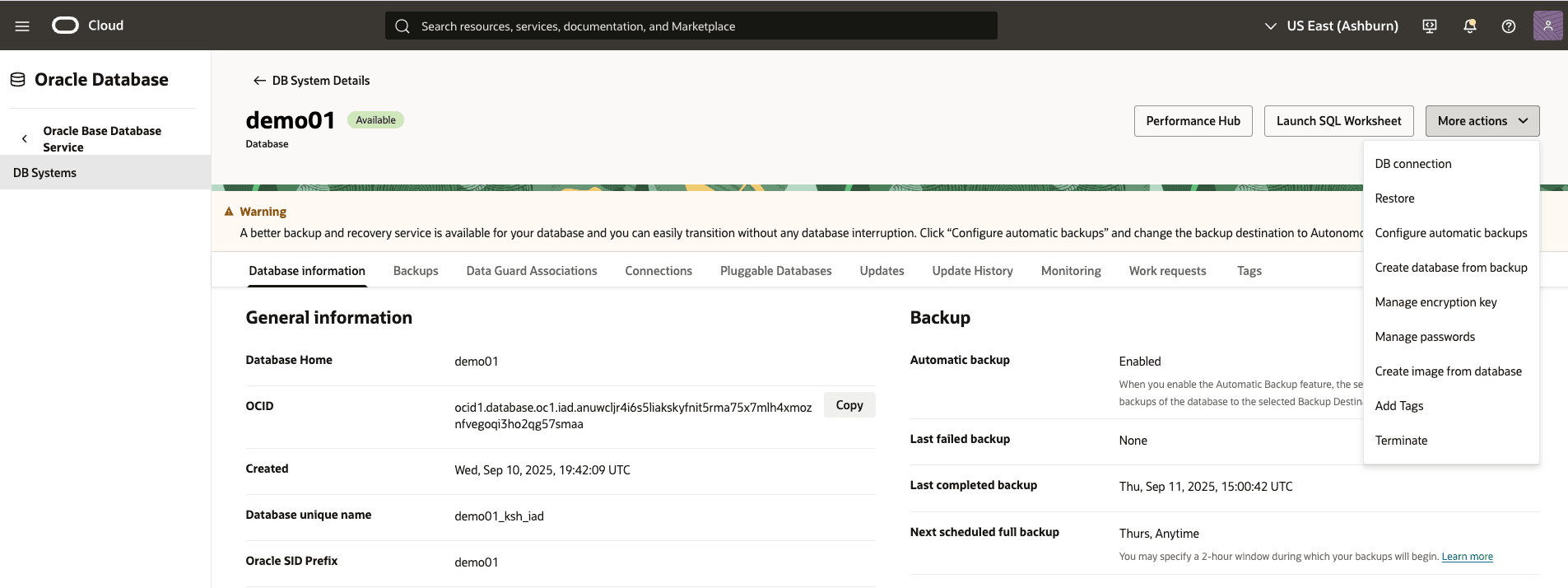
Task: Open Performance Hub
Action: tap(1193, 121)
